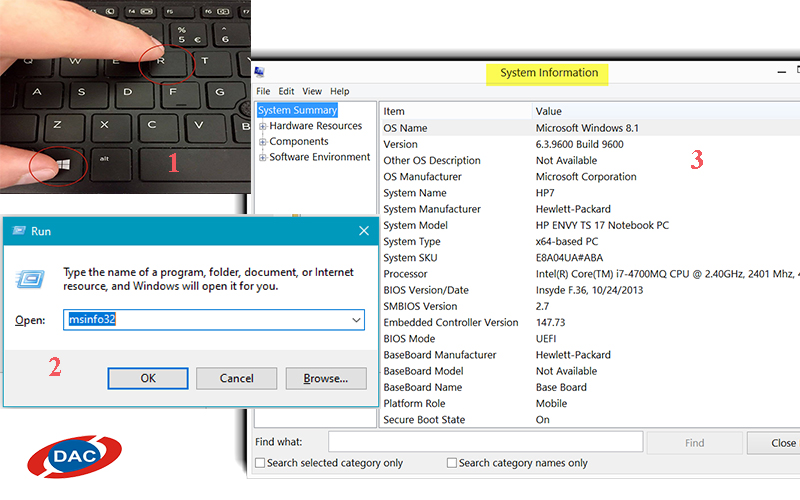
Task: Select the SMBIOS Version row
Action: [x=590, y=307]
